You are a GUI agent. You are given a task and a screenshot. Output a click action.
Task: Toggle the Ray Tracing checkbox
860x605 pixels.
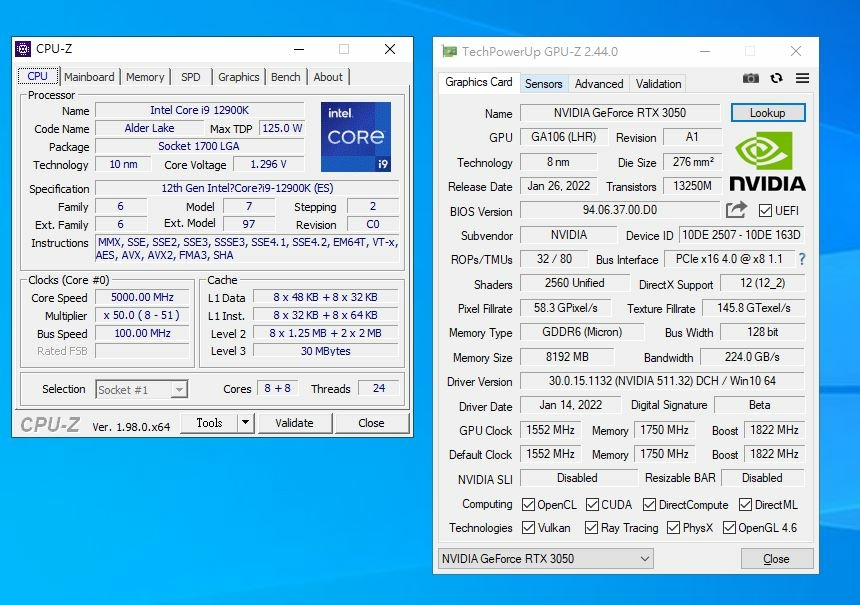click(591, 528)
